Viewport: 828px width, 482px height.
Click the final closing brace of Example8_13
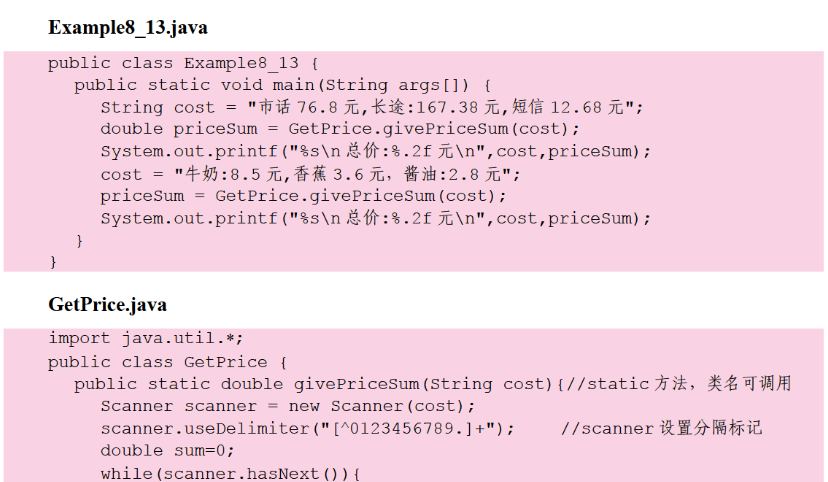[x=53, y=262]
